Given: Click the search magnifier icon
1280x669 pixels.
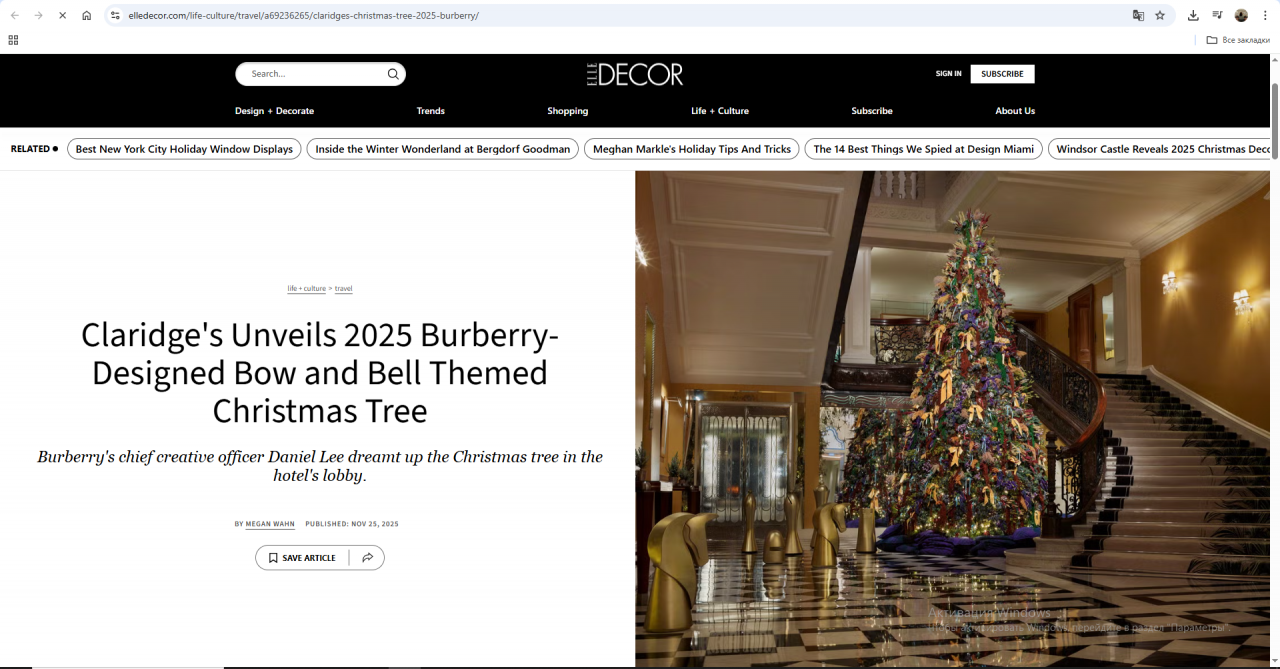Looking at the screenshot, I should pos(393,74).
